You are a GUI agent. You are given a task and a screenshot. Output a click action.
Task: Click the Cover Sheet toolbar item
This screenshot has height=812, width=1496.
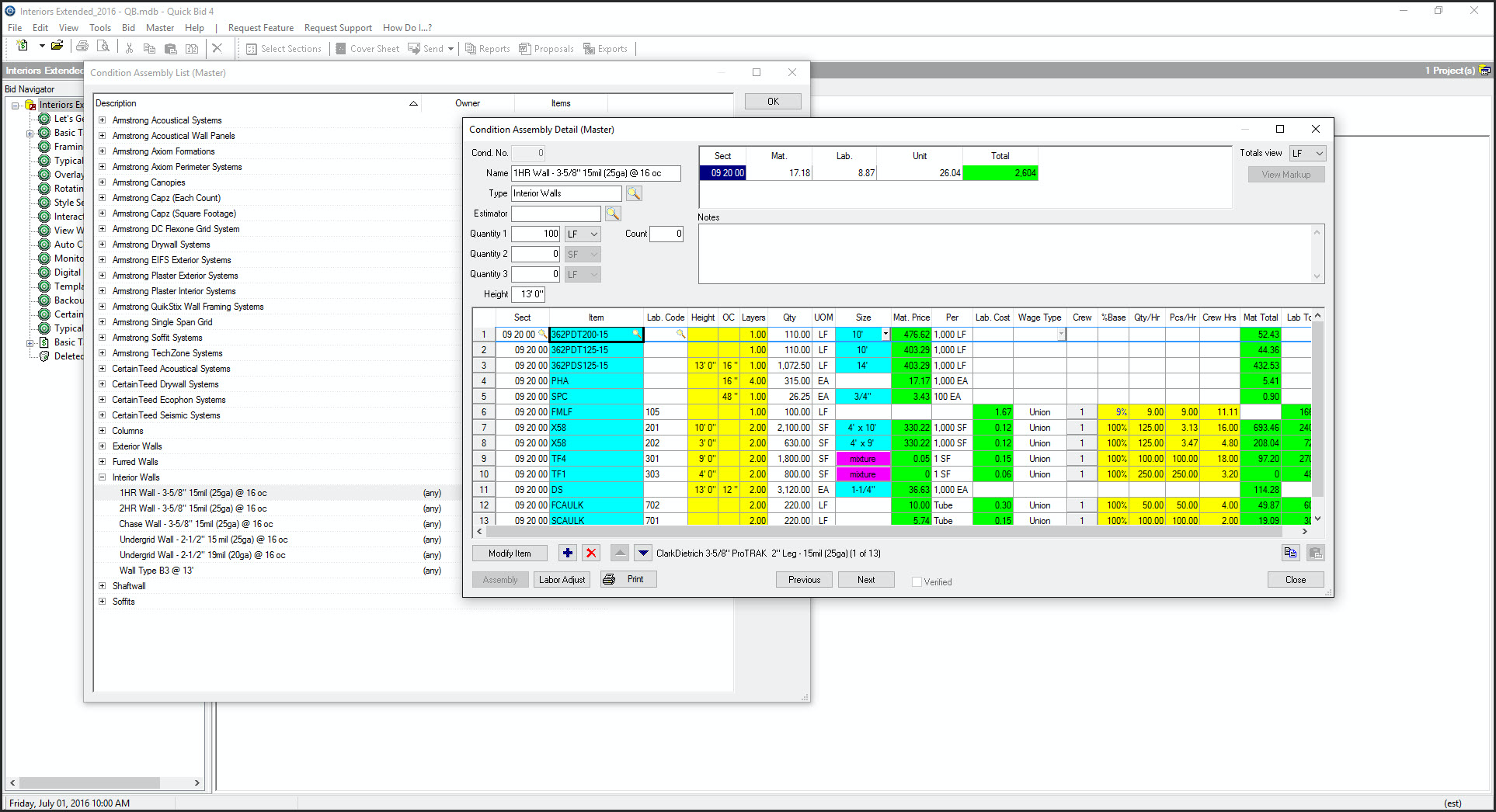click(367, 49)
